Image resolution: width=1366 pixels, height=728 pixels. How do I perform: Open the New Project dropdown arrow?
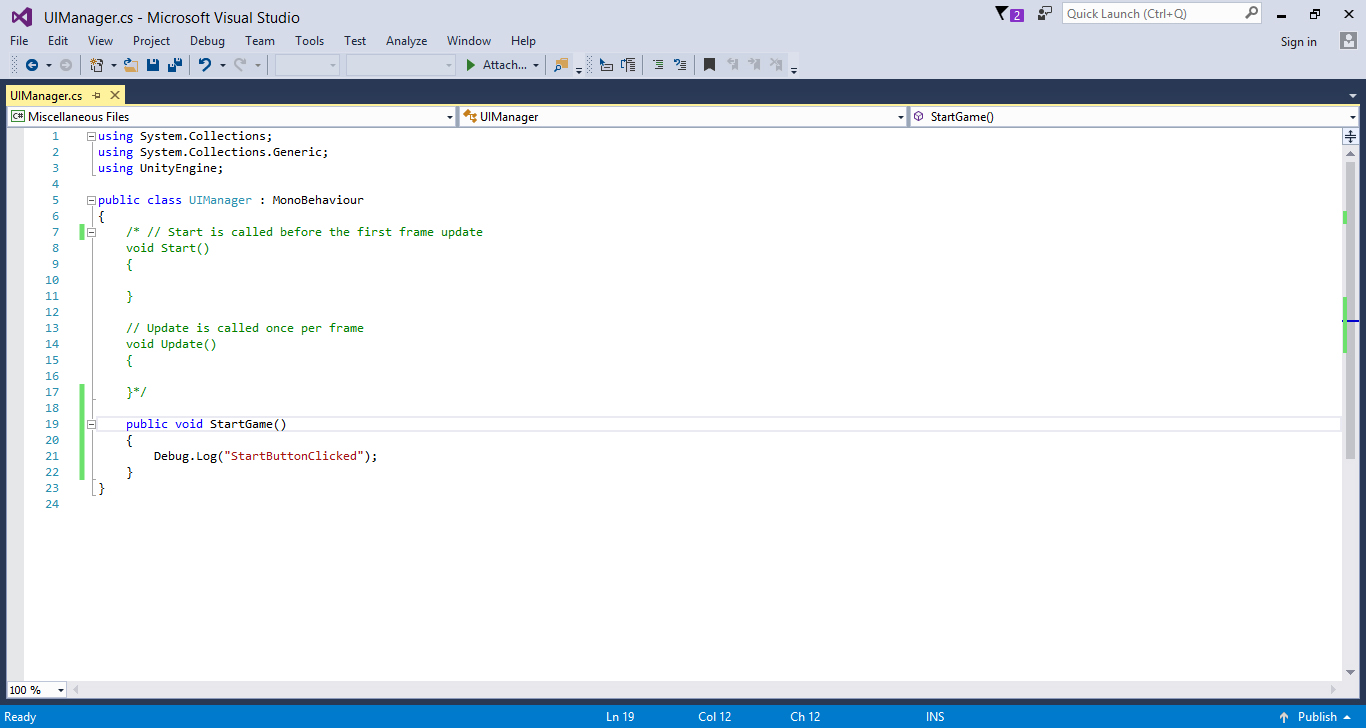tap(113, 66)
